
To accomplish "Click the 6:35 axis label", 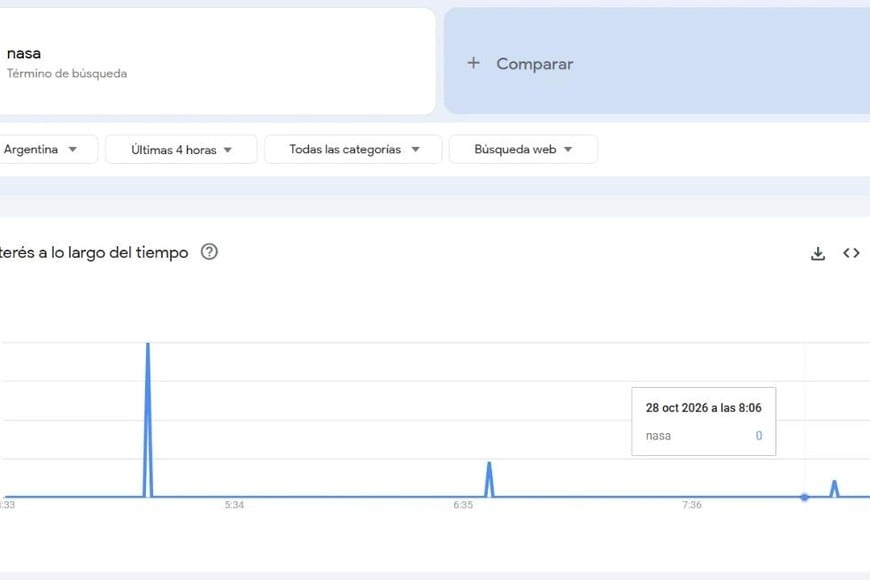I will [x=463, y=505].
